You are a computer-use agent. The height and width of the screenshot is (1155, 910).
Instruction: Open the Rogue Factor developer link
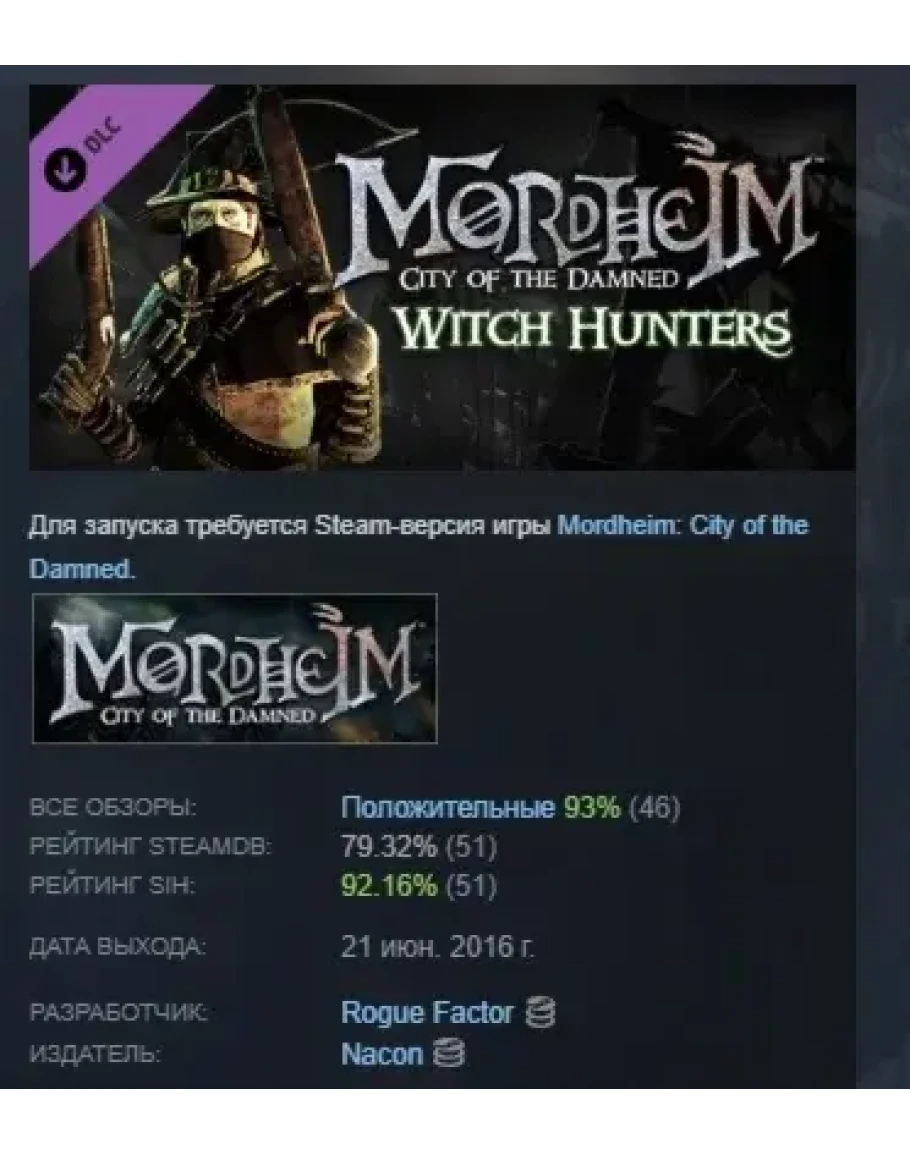427,1012
